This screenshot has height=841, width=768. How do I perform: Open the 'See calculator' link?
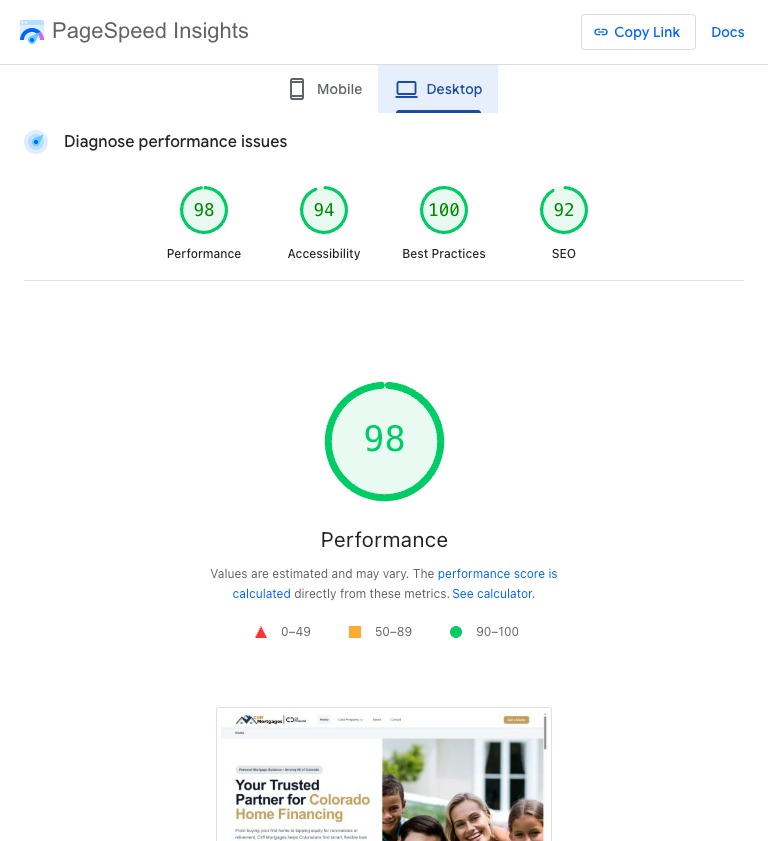(x=492, y=594)
